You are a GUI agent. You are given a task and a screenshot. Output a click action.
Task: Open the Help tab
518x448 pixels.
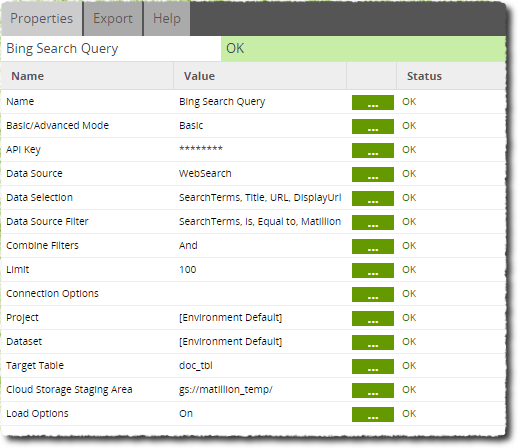point(167,18)
